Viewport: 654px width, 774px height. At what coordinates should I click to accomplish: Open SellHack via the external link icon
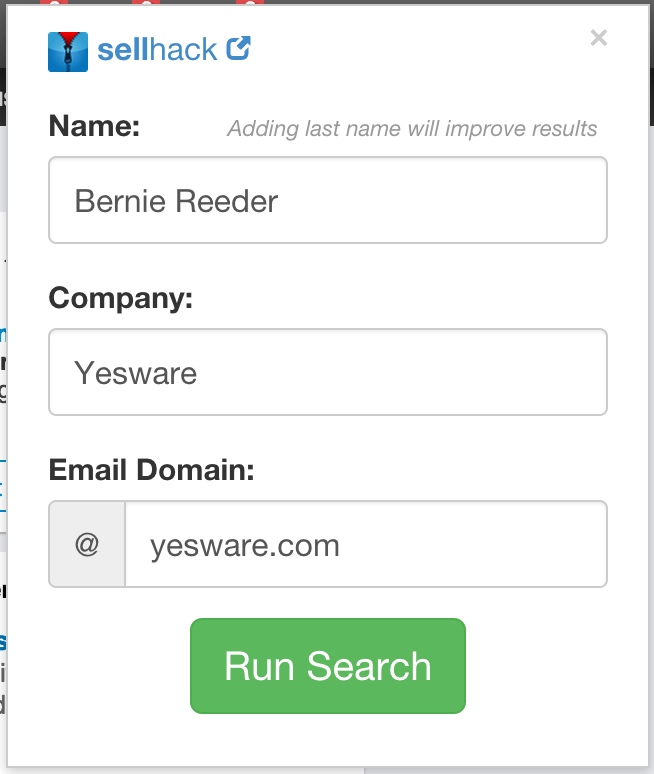[238, 48]
